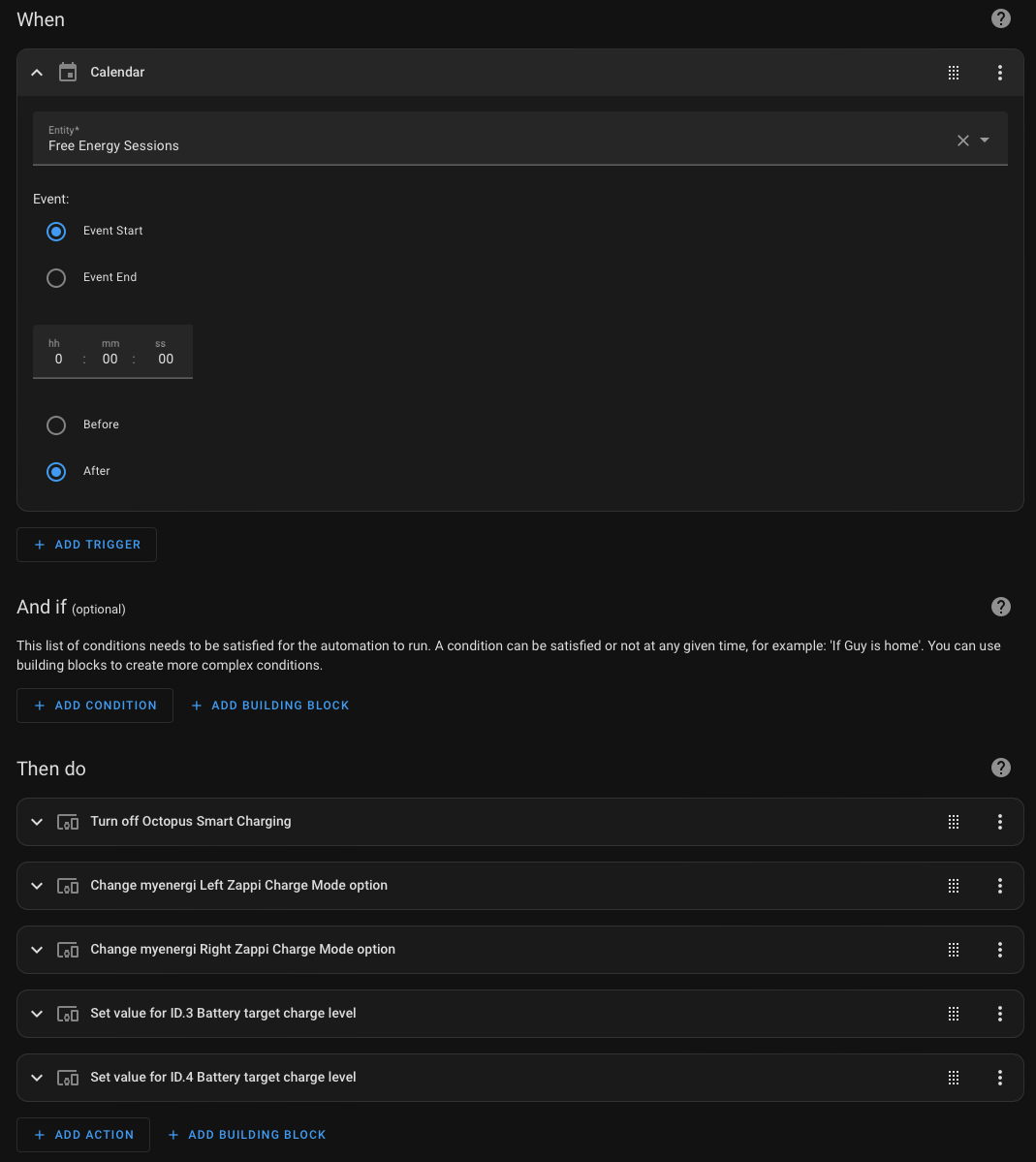This screenshot has width=1036, height=1162.
Task: Click the minutes offset field
Action: [x=110, y=359]
